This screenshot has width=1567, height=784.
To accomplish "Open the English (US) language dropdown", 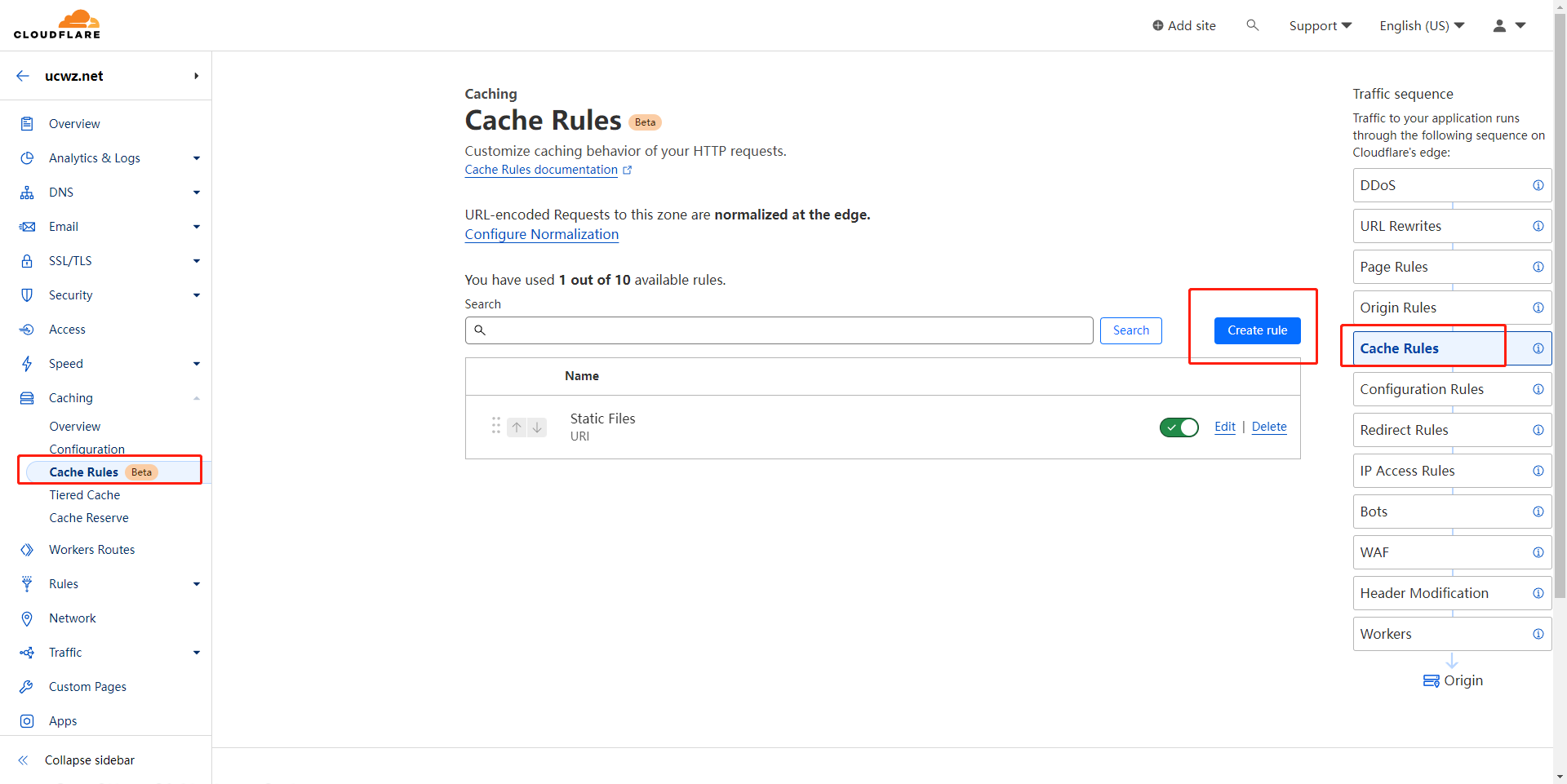I will 1422,25.
